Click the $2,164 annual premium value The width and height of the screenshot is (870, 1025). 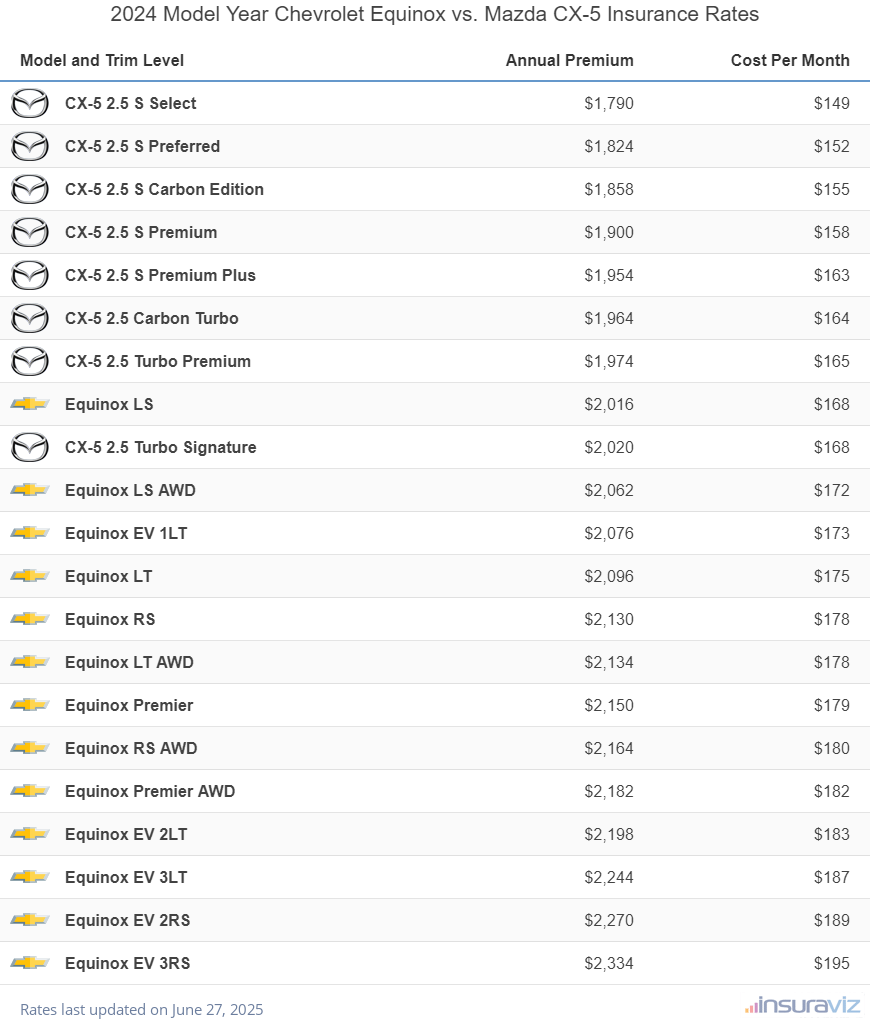point(609,748)
